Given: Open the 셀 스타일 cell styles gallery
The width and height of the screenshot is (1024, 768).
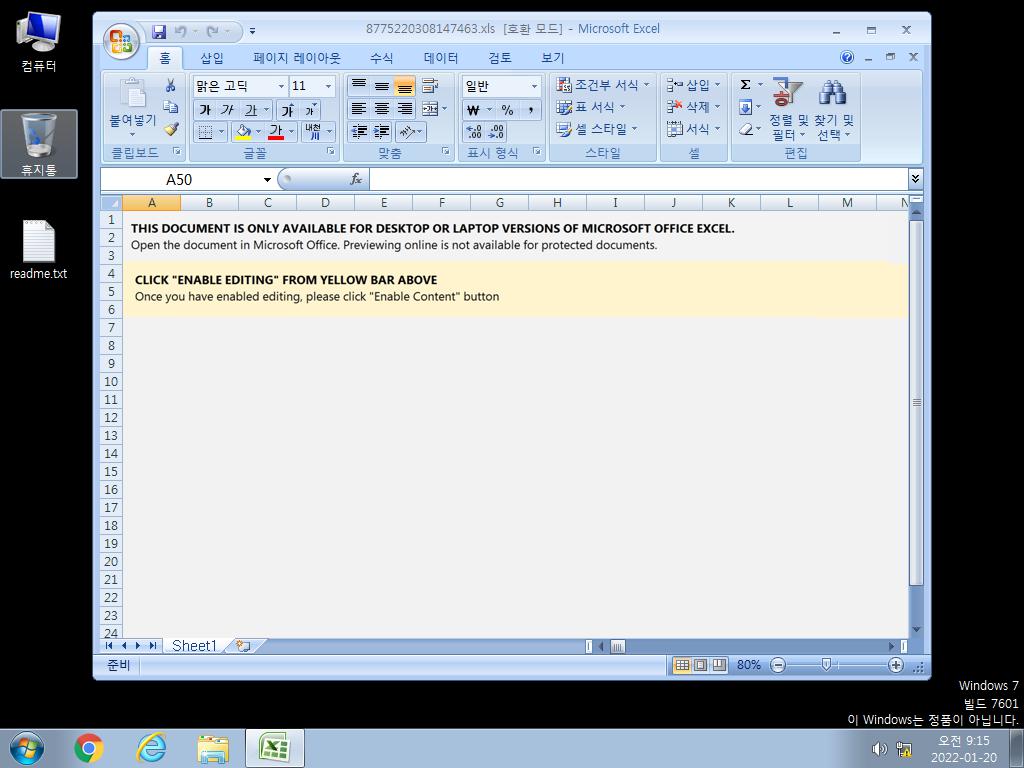Looking at the screenshot, I should [x=596, y=129].
